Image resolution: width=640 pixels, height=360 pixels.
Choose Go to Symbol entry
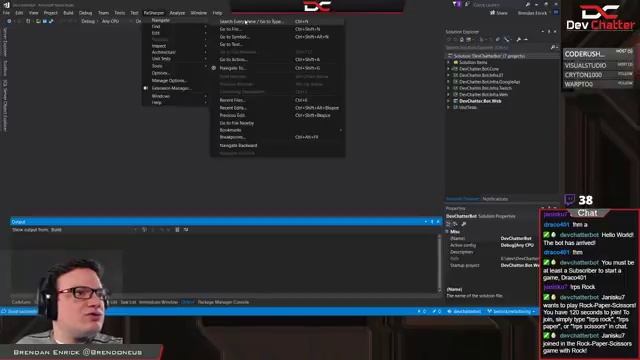click(278, 37)
